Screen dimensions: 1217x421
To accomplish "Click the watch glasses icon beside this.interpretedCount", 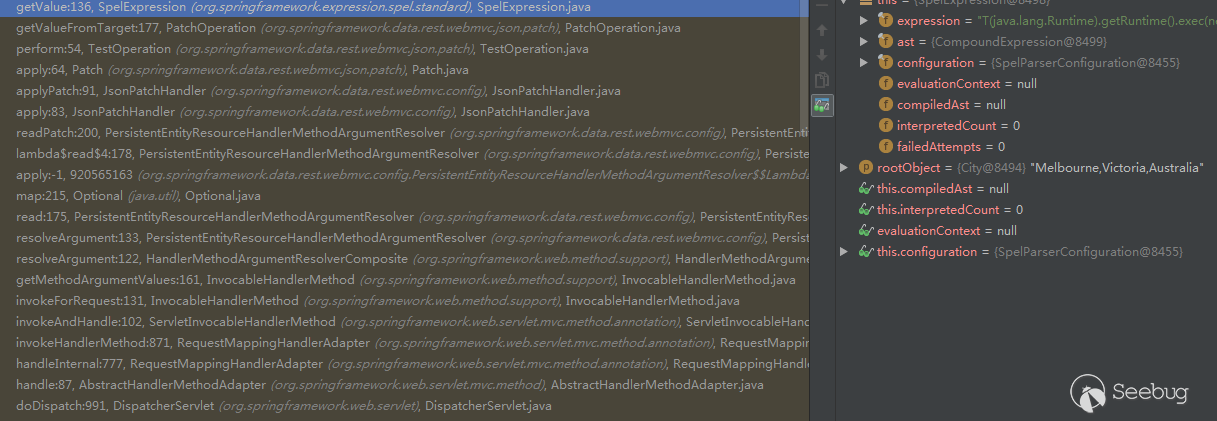I will (866, 210).
